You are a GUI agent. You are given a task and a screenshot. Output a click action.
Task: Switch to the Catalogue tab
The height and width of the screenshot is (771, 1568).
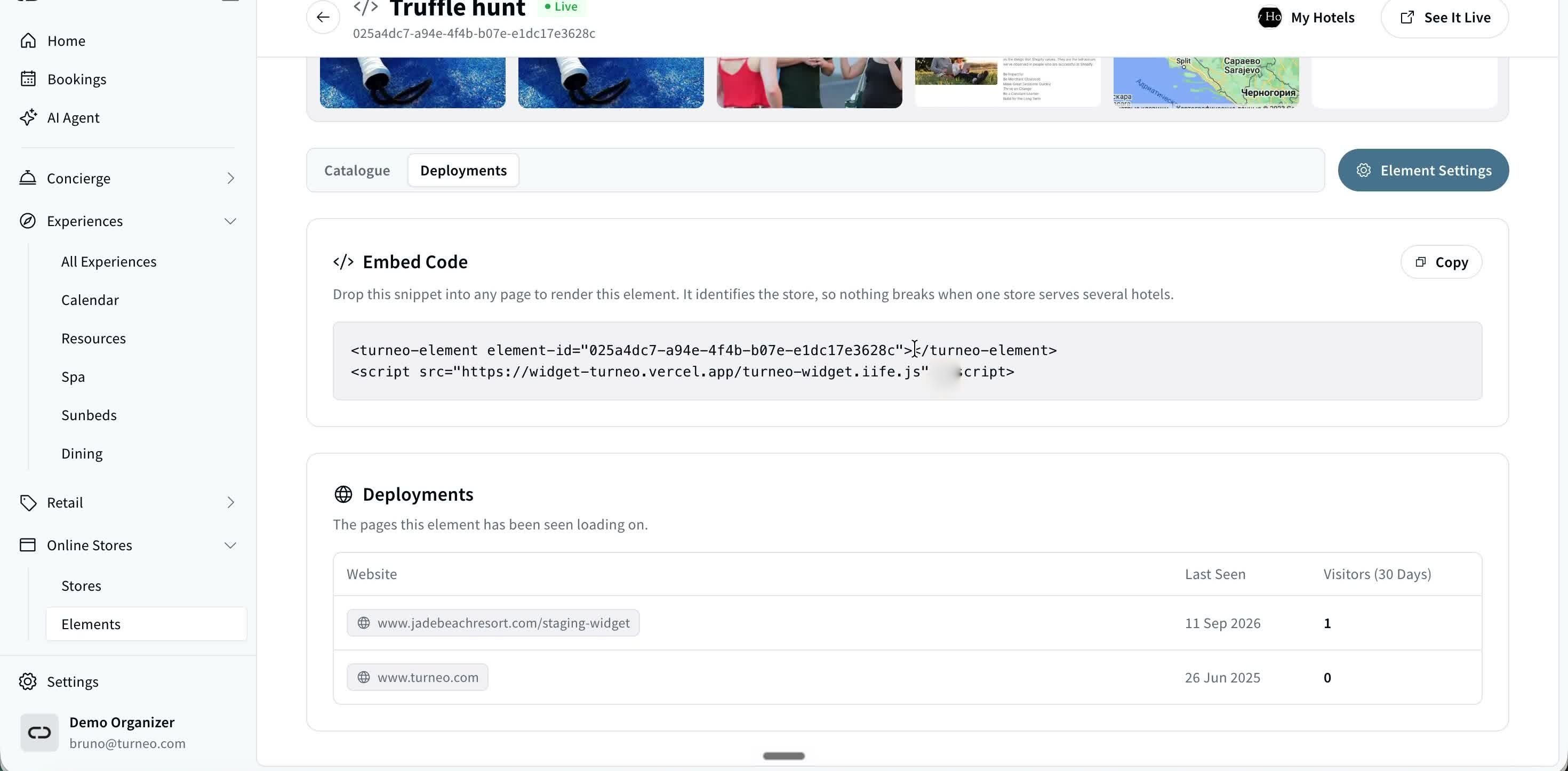click(357, 171)
